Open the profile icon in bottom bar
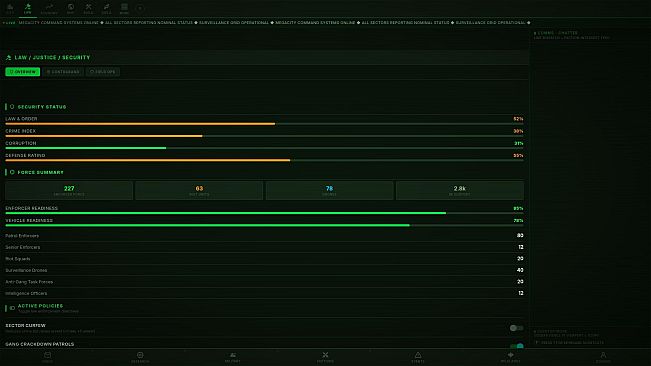This screenshot has height=366, width=651. pyautogui.click(x=603, y=357)
